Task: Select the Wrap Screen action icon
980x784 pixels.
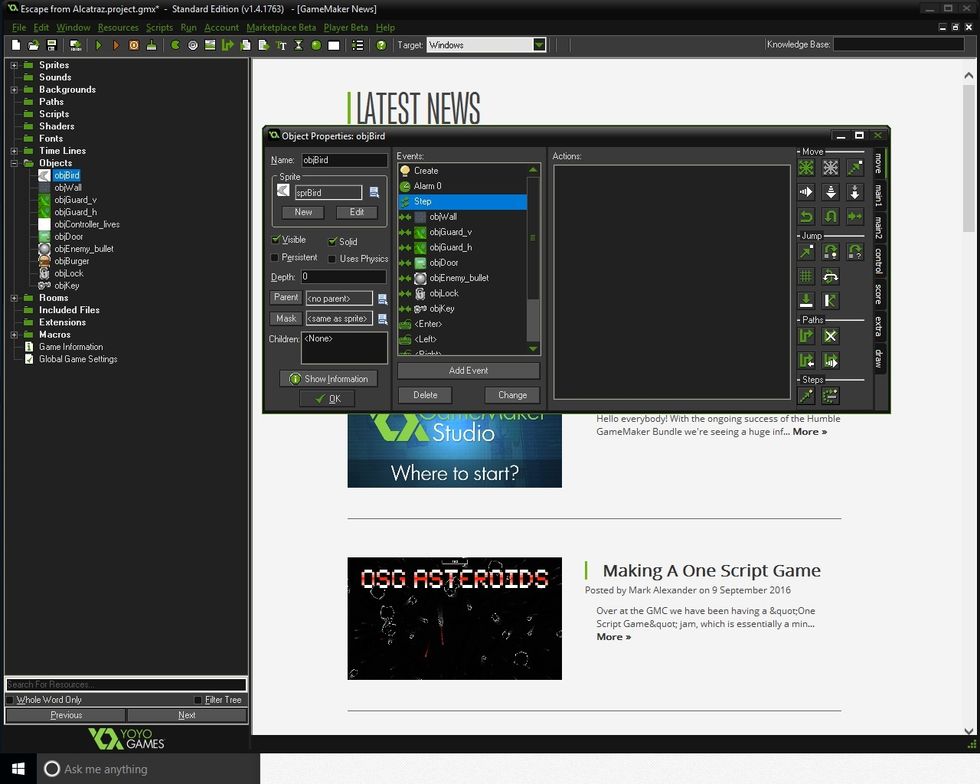Action: pos(831,276)
